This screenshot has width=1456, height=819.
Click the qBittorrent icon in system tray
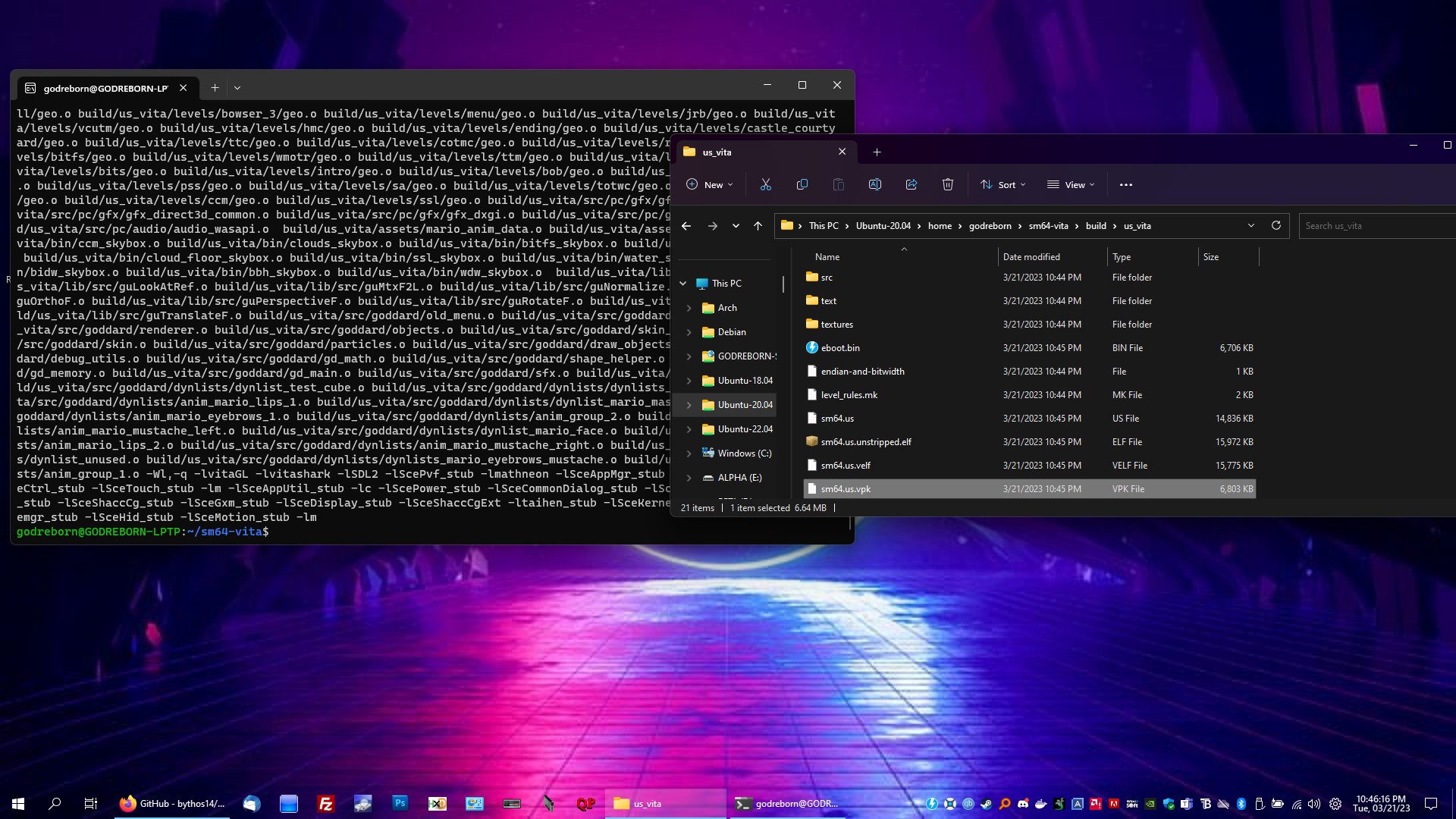968,804
